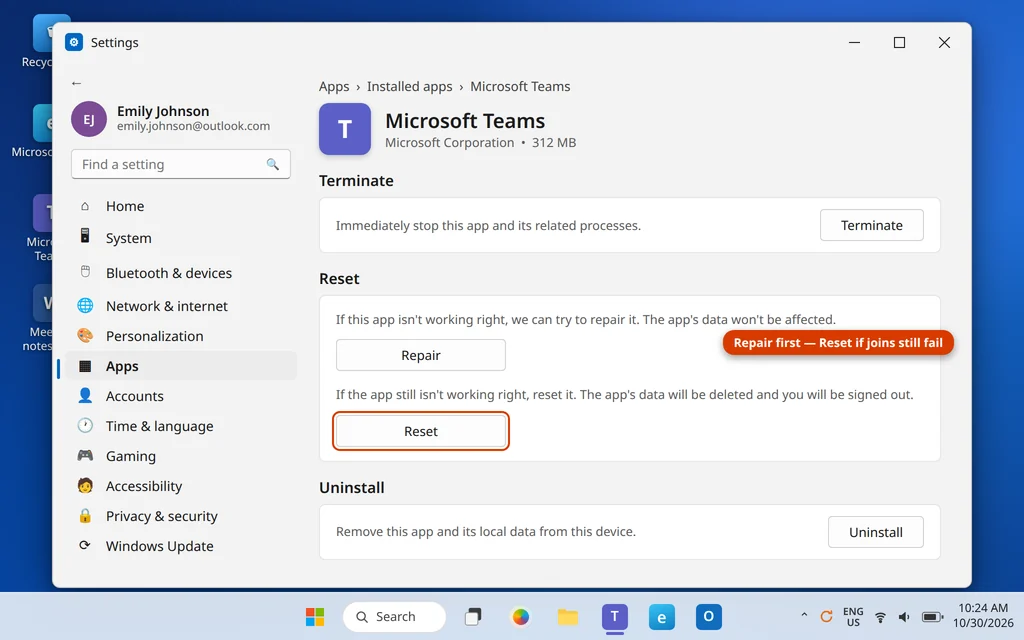1024x640 pixels.
Task: Click the battery icon in the tray
Action: click(932, 617)
